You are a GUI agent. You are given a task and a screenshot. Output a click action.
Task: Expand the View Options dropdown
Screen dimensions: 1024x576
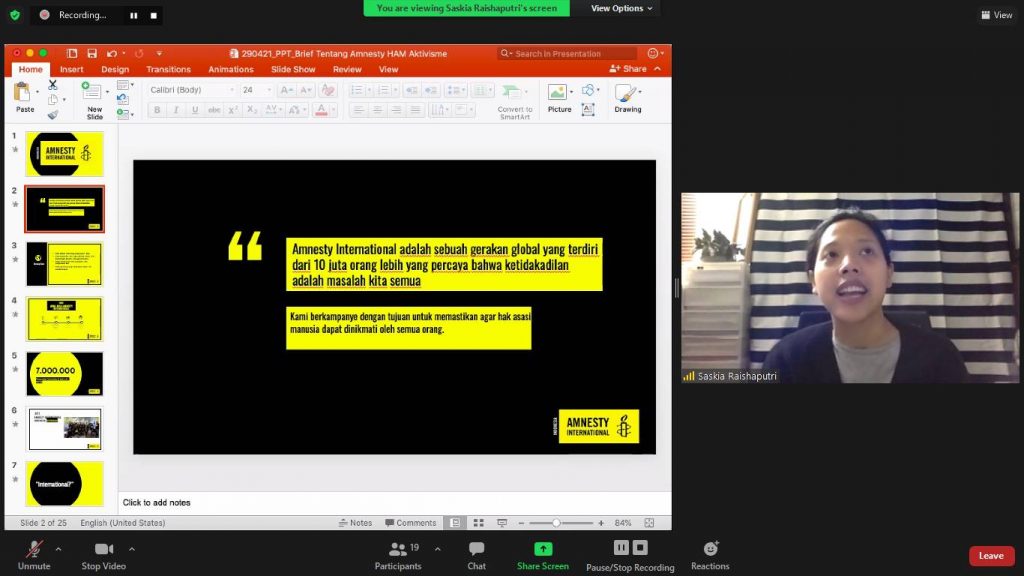622,8
